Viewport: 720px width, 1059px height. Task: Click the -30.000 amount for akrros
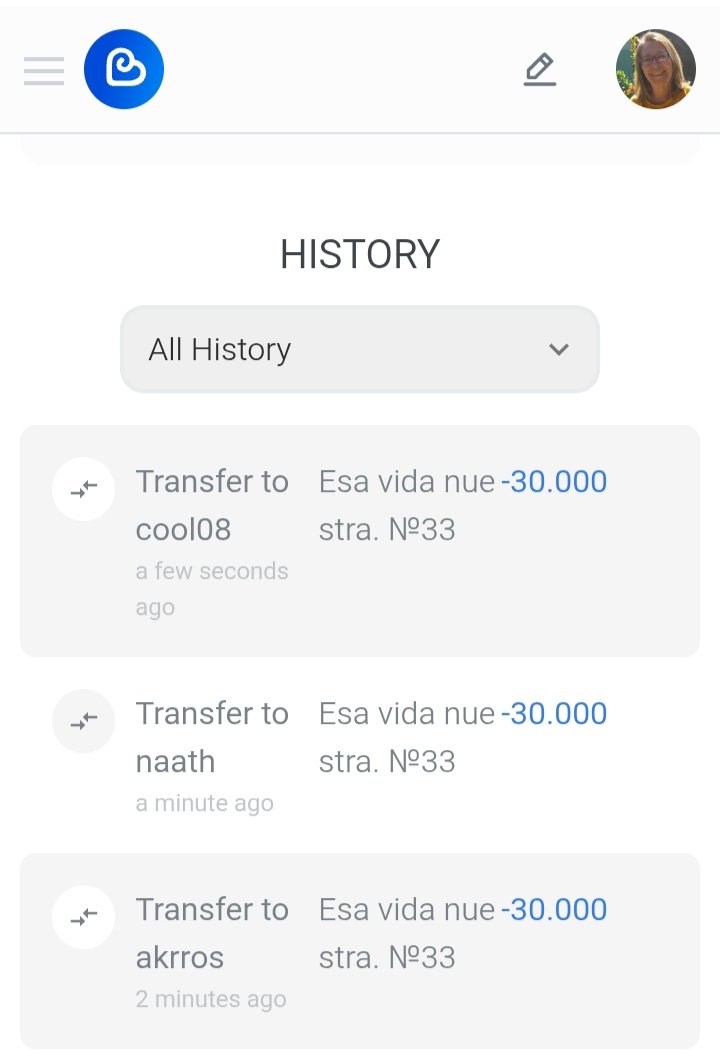pyautogui.click(x=554, y=909)
